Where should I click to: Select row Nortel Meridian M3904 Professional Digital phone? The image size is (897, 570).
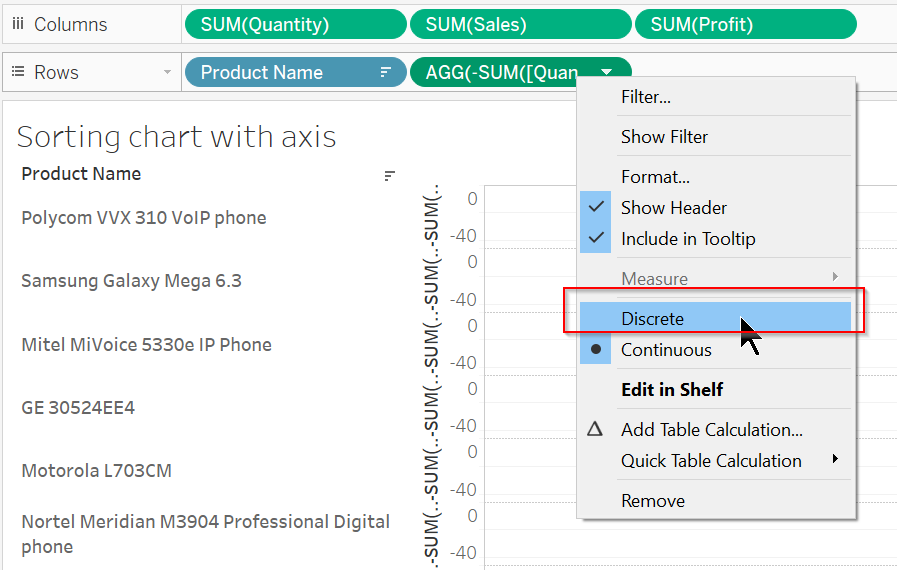[x=205, y=534]
